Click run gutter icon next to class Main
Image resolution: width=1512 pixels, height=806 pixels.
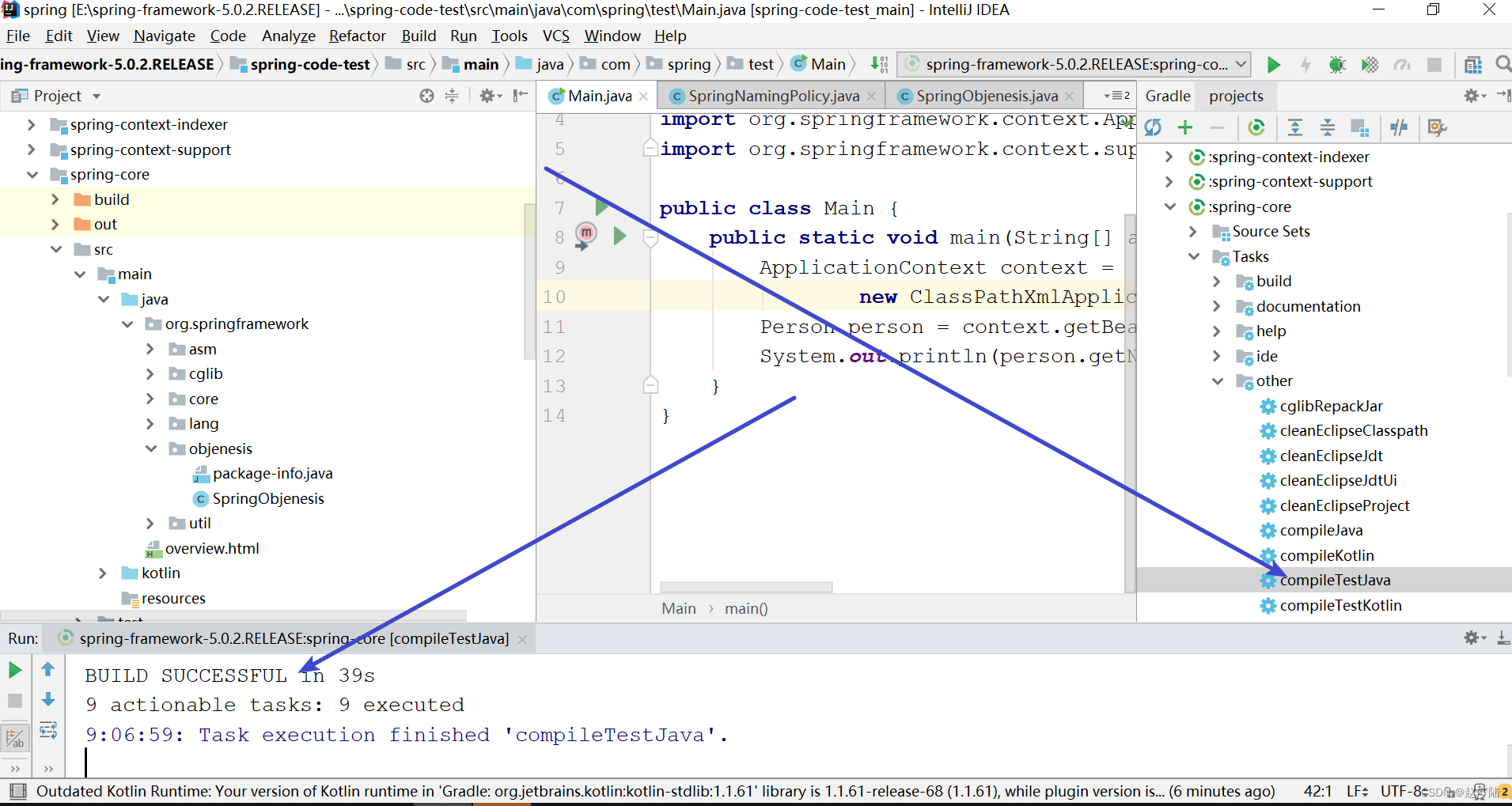pos(601,207)
